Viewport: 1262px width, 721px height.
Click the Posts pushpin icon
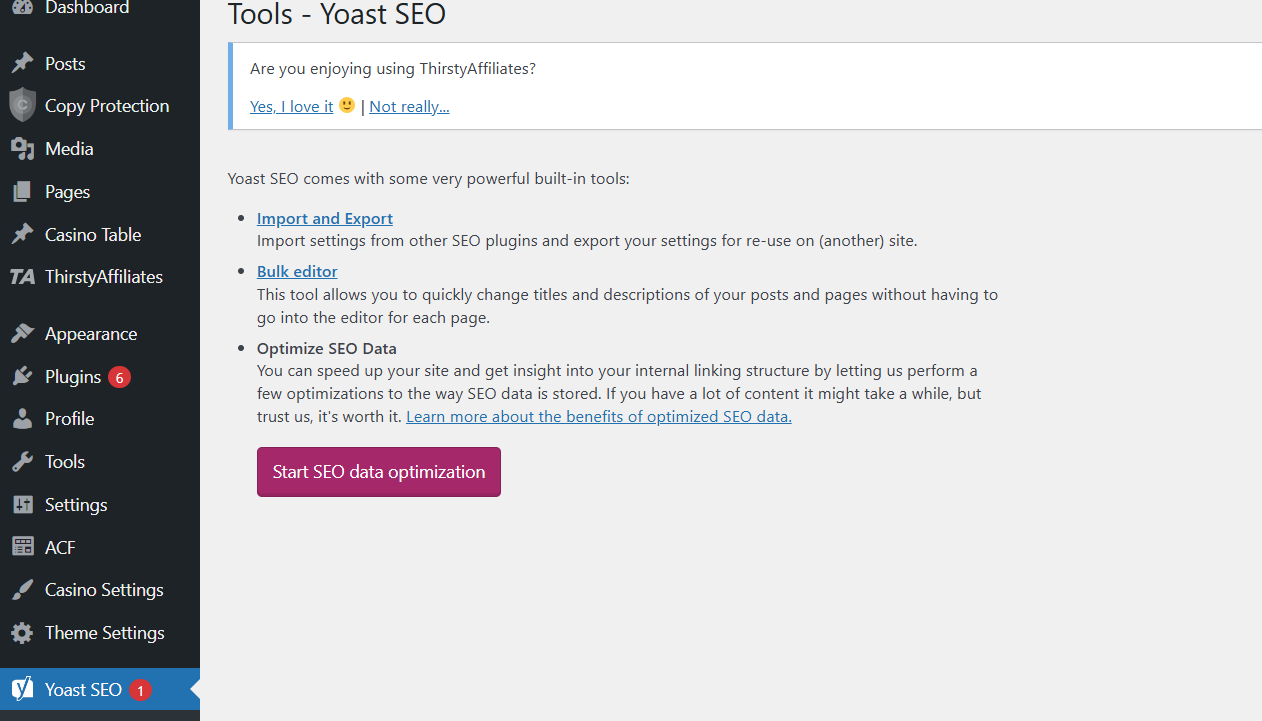point(22,63)
